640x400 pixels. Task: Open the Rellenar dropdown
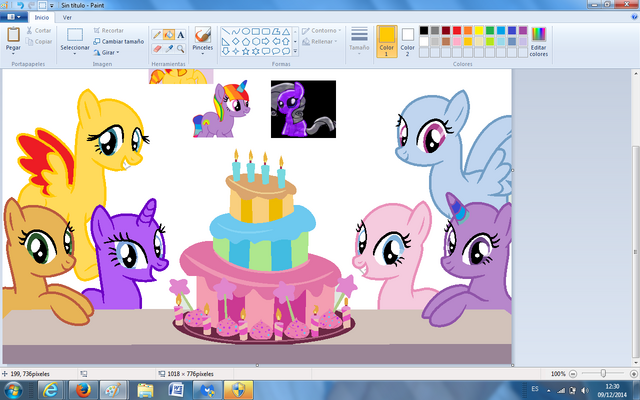[x=320, y=42]
